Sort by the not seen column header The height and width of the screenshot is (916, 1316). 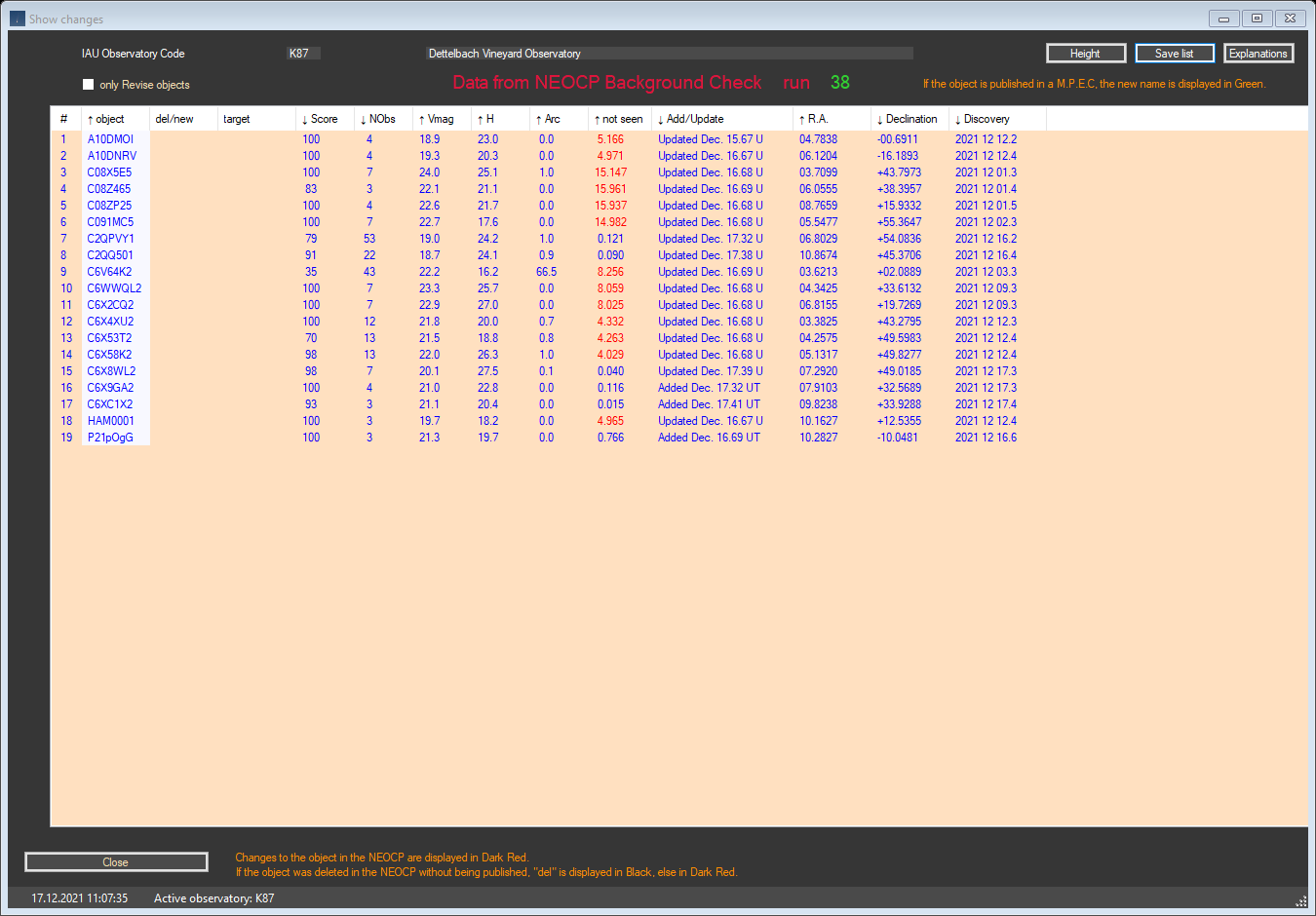pos(620,119)
